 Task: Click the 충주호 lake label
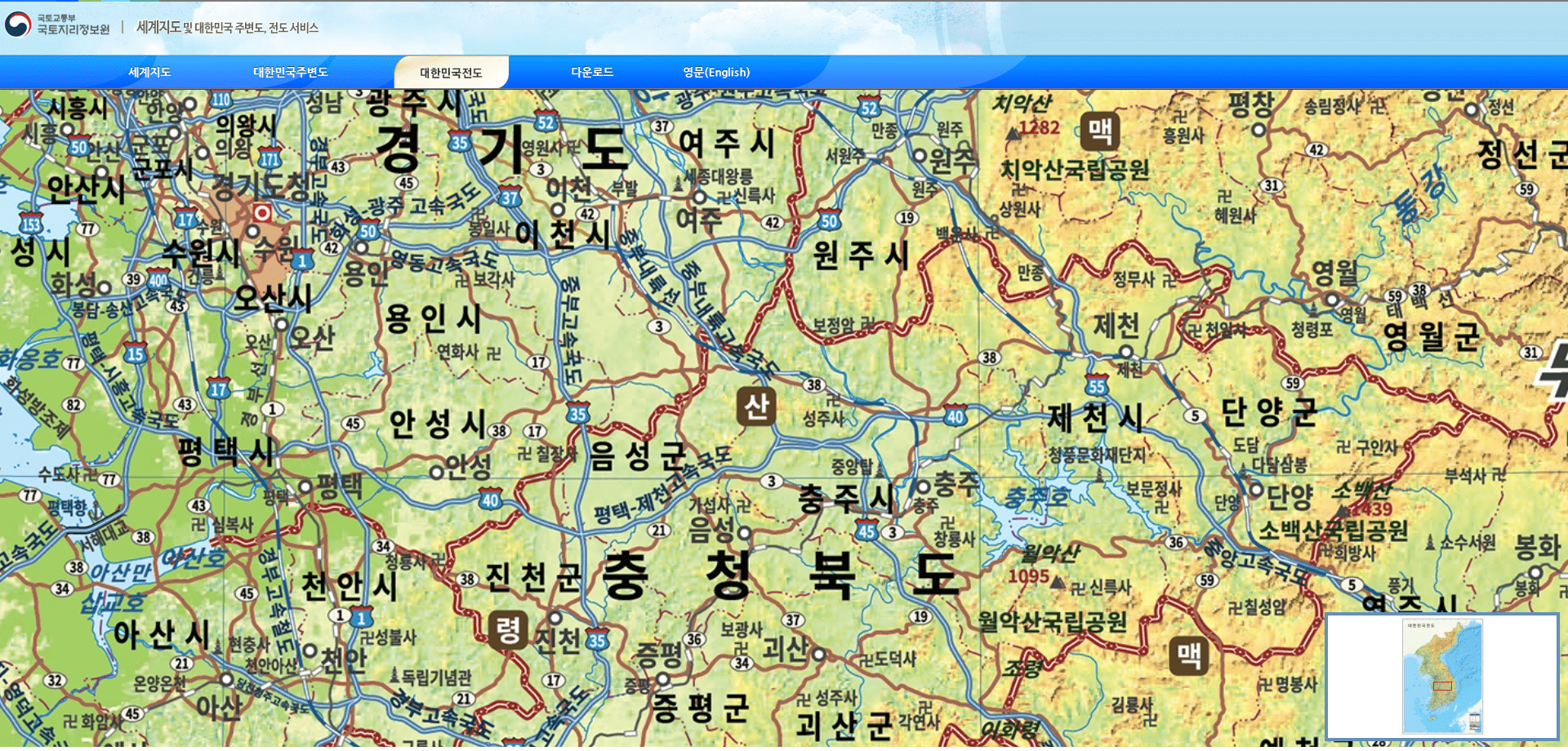(1036, 496)
